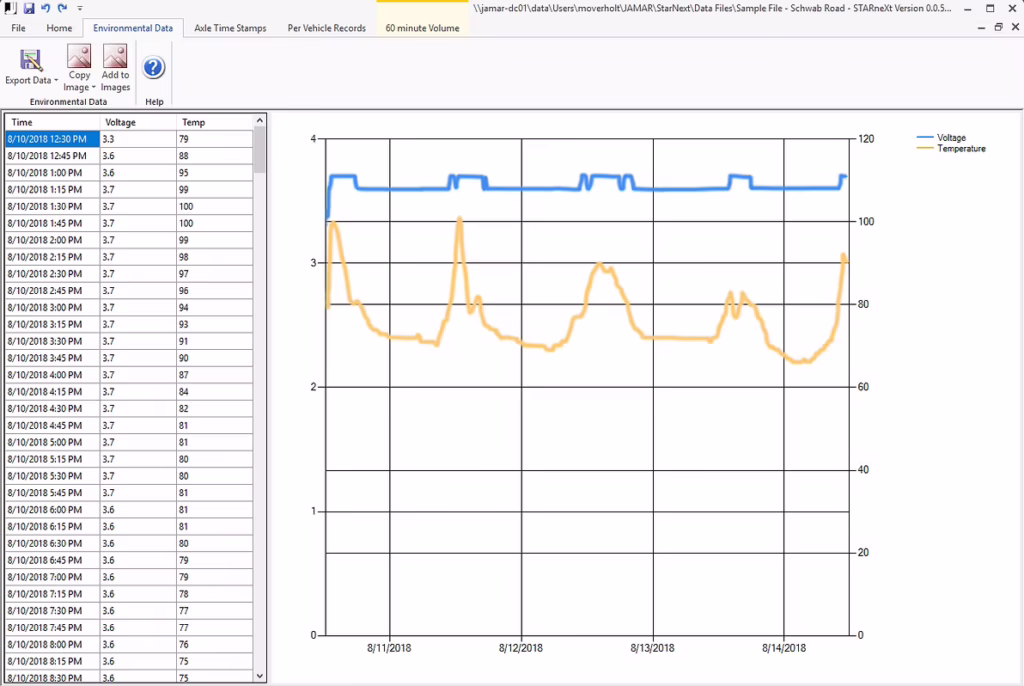Image resolution: width=1024 pixels, height=686 pixels.
Task: Click the Export Data icon
Action: coord(30,59)
